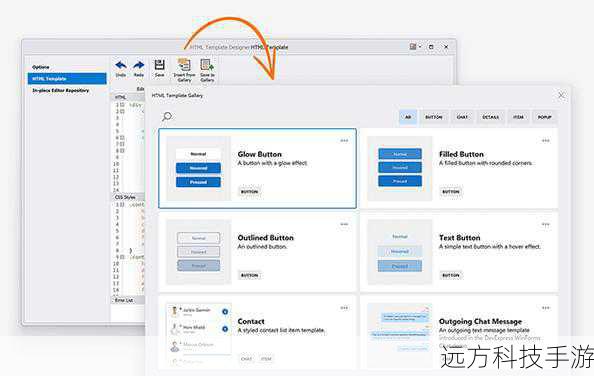The image size is (594, 376).
Task: Open more options for Filled Button card
Action: (x=546, y=141)
